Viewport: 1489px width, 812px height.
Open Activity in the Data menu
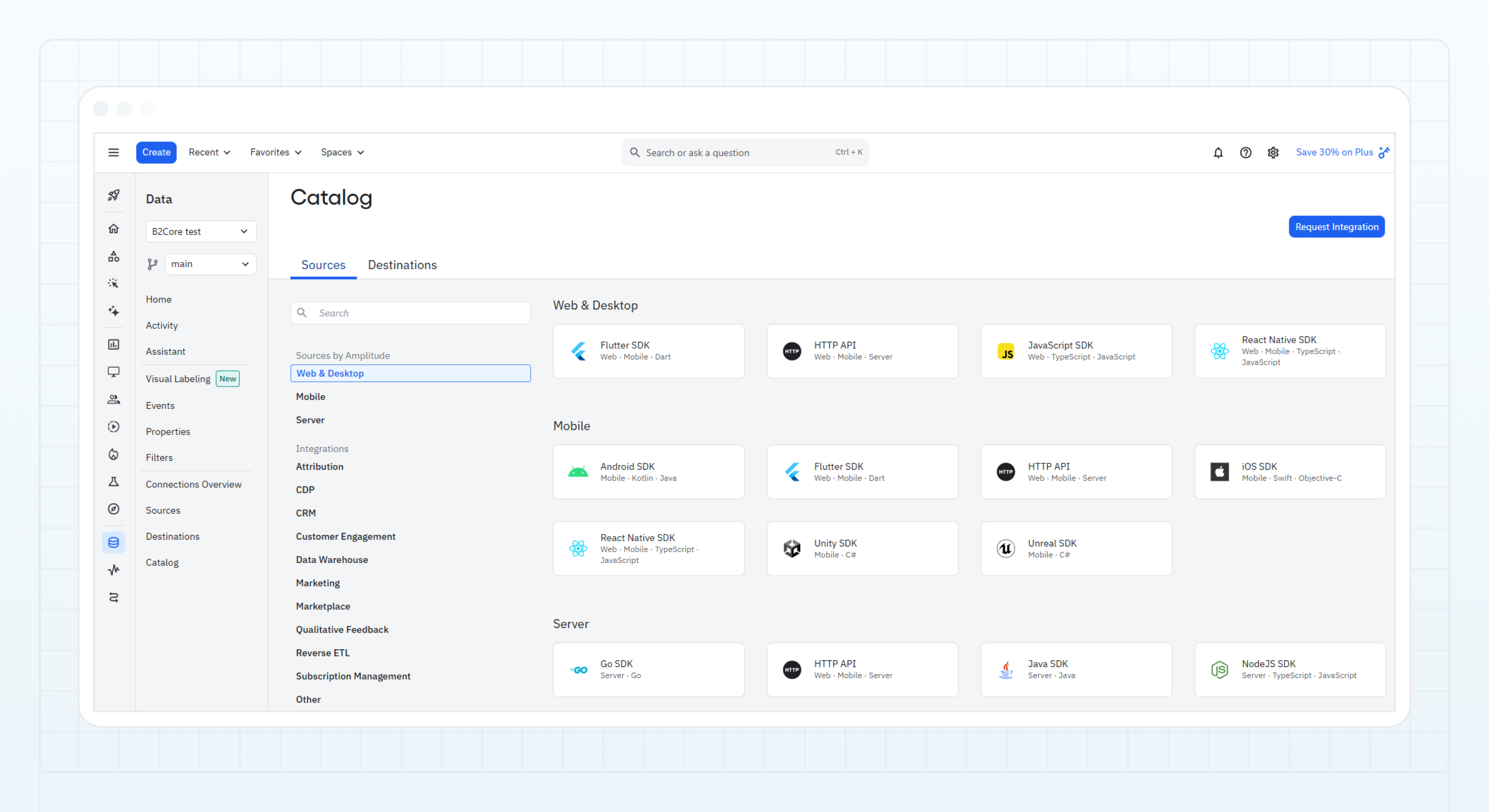point(162,326)
